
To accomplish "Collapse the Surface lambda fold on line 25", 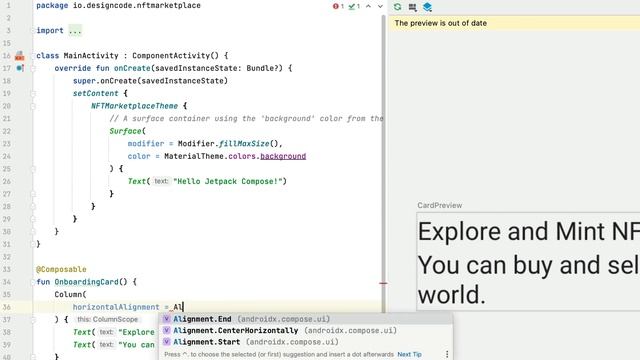I will point(33,169).
